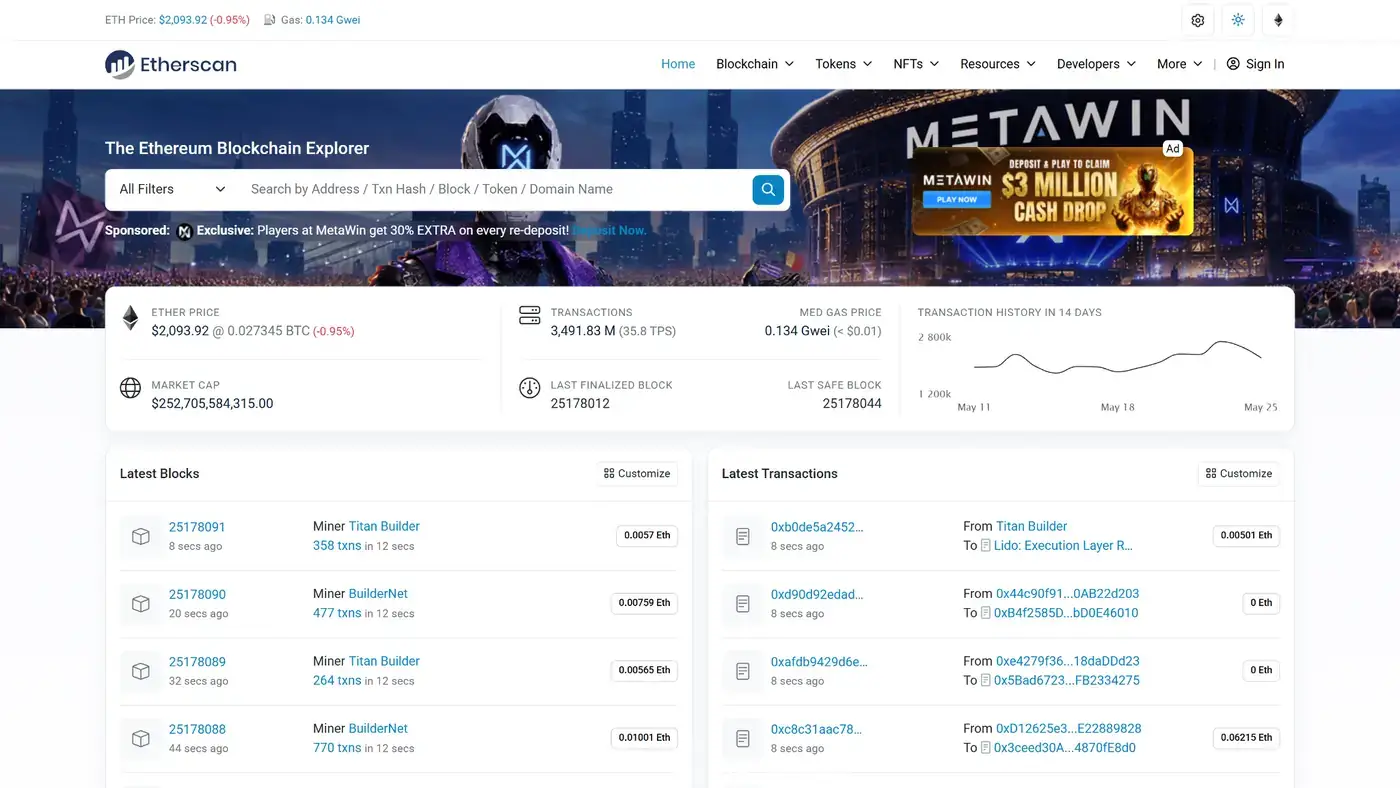Open block 25178088
The height and width of the screenshot is (788, 1400).
click(197, 729)
